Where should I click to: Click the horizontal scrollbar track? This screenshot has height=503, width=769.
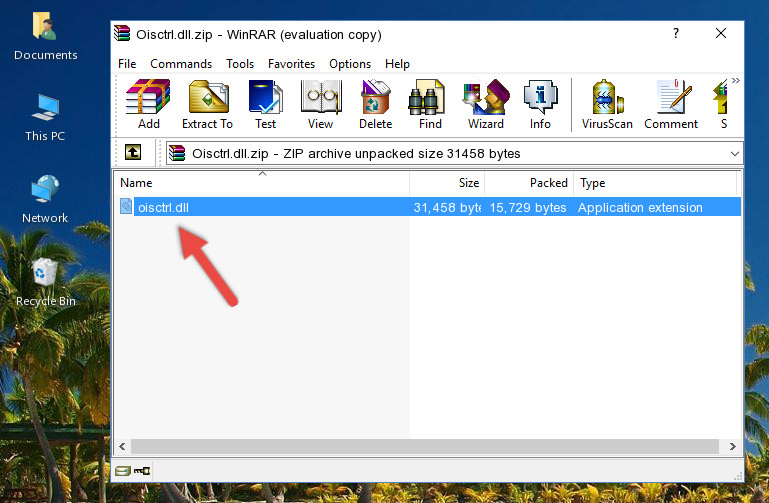tap(425, 446)
